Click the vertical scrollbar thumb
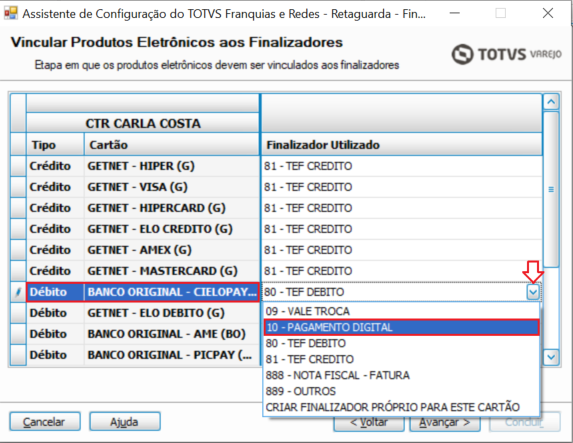Image resolution: width=573 pixels, height=443 pixels. 551,189
